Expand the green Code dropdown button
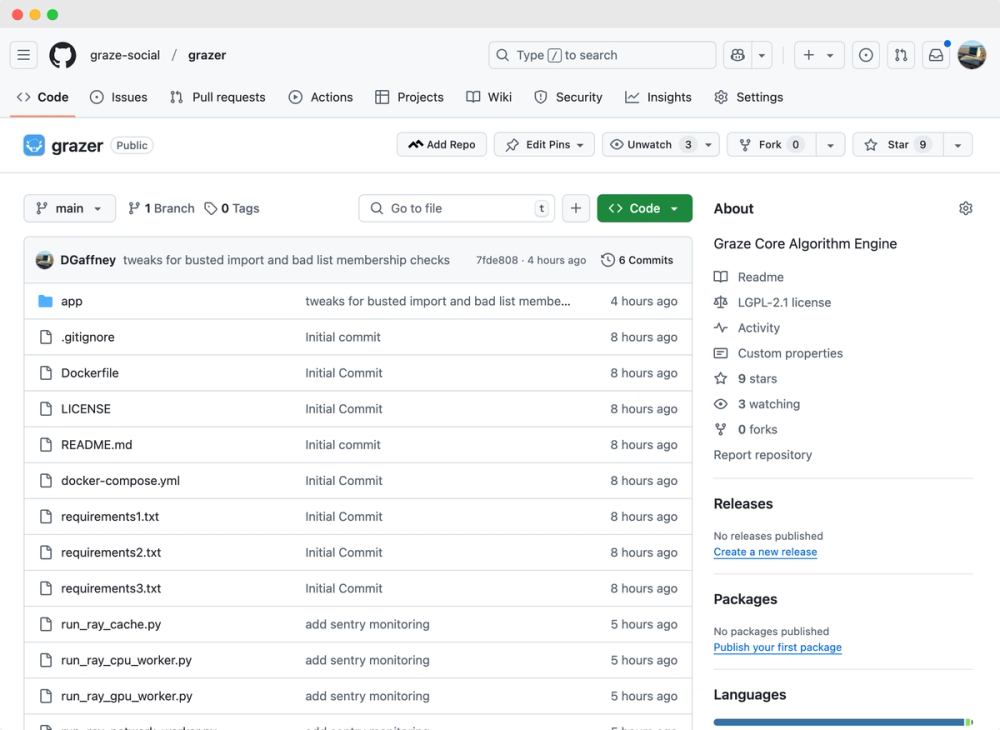This screenshot has width=1000, height=730. coord(644,208)
